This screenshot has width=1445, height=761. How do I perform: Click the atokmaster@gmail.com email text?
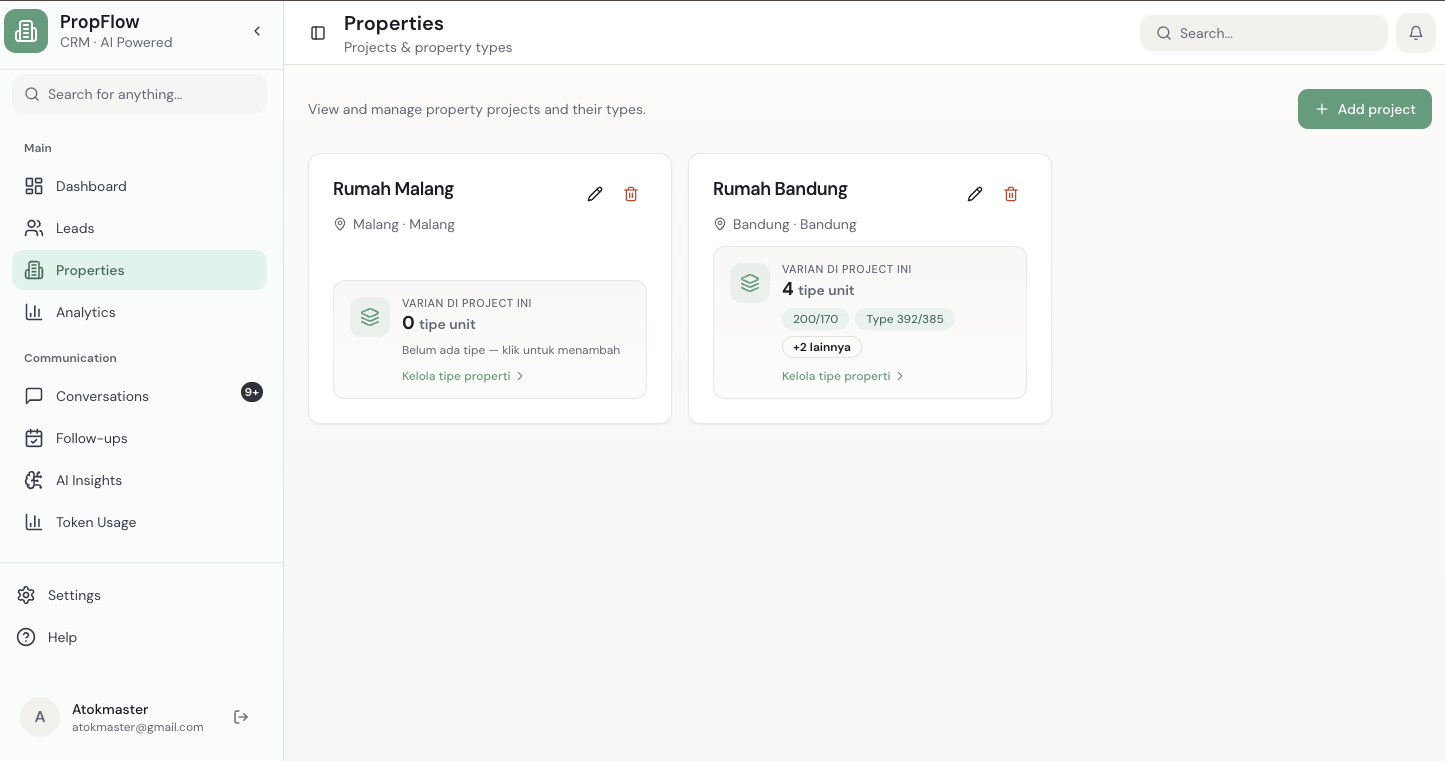(x=138, y=727)
